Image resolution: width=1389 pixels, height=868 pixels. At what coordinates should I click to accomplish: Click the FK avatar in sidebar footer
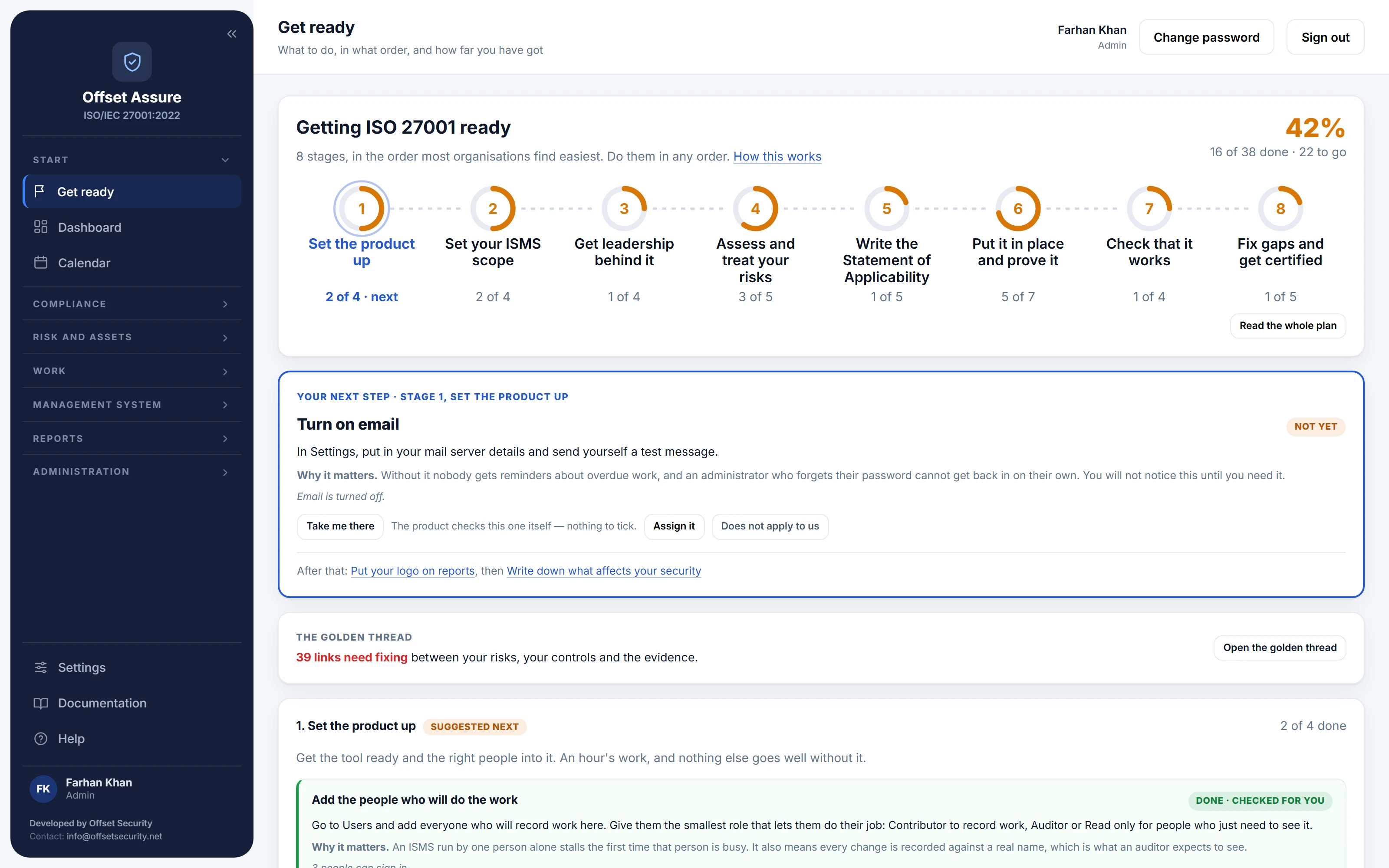(43, 788)
